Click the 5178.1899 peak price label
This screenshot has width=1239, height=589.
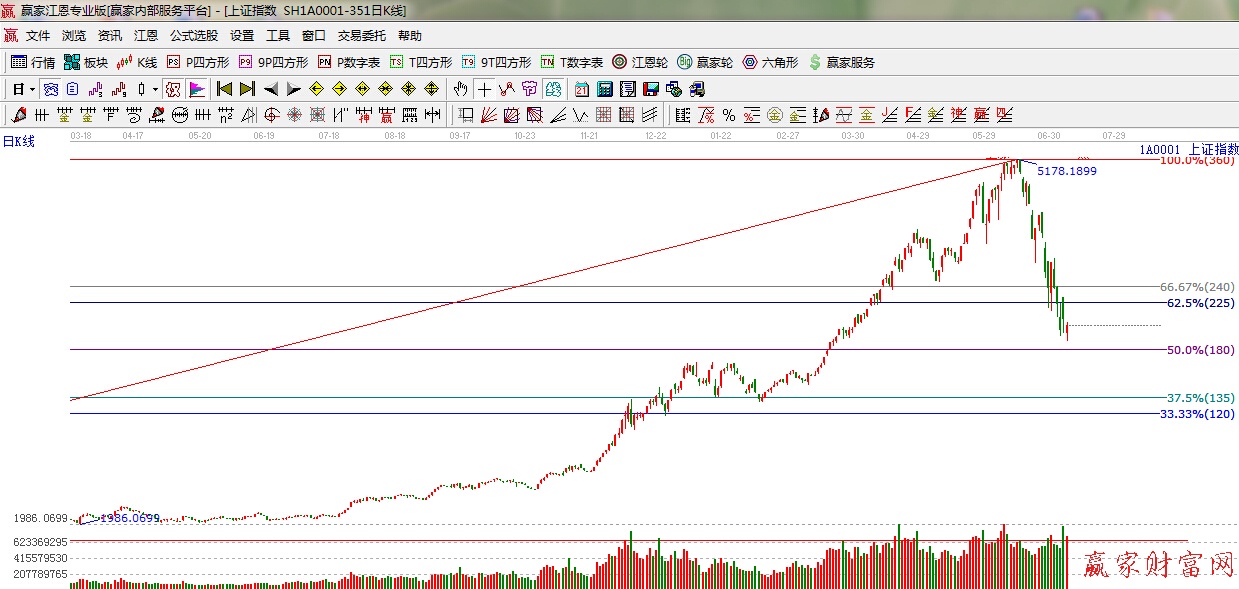[1066, 171]
